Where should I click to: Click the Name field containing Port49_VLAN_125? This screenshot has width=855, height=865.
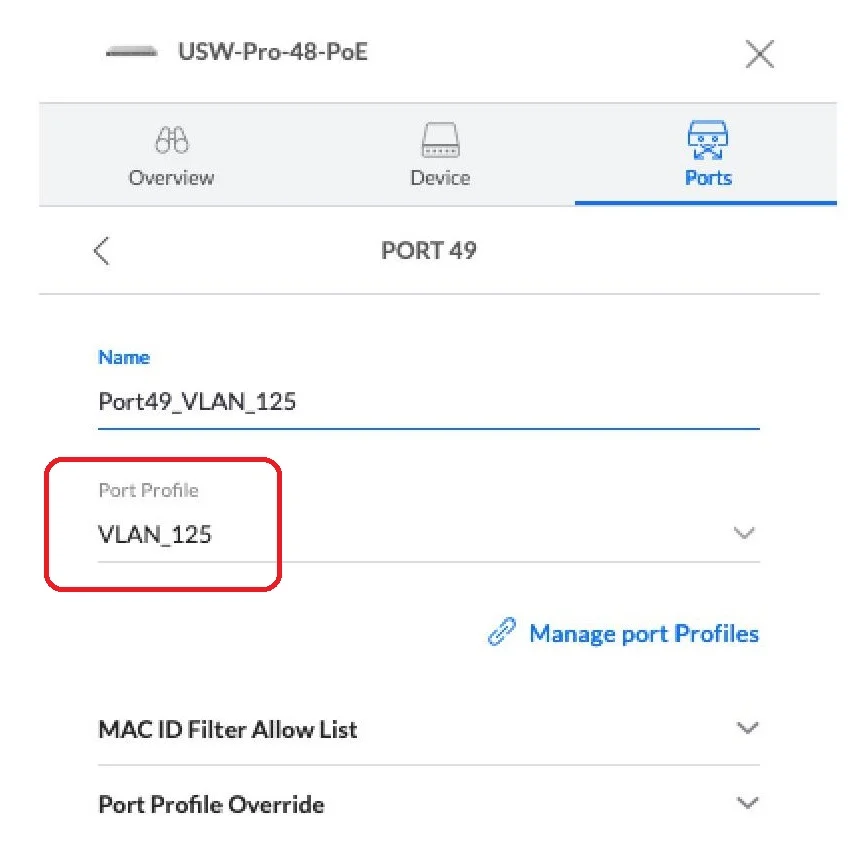pyautogui.click(x=428, y=402)
